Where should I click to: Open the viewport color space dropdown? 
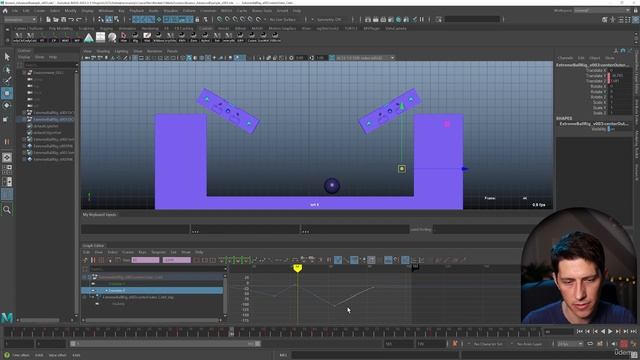[x=365, y=58]
